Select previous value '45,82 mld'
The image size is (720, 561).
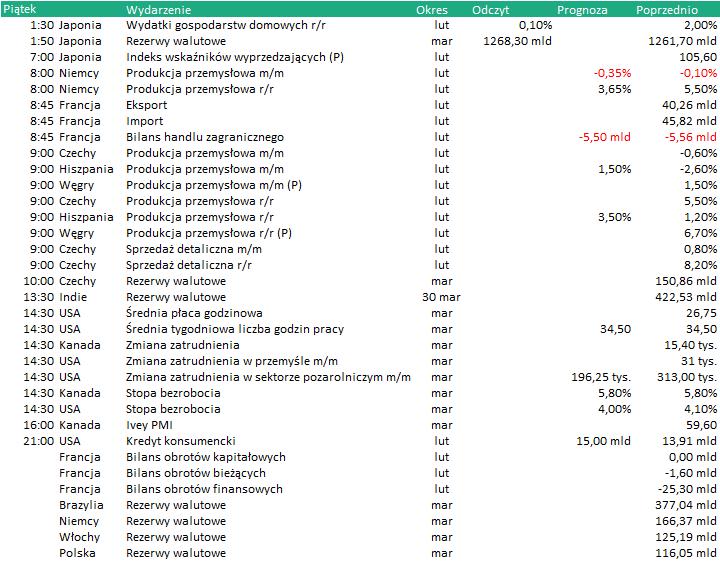click(x=689, y=121)
